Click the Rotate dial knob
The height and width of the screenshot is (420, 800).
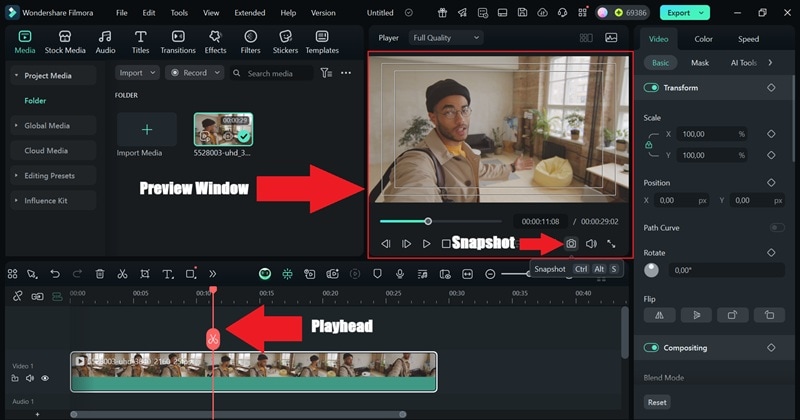click(651, 270)
